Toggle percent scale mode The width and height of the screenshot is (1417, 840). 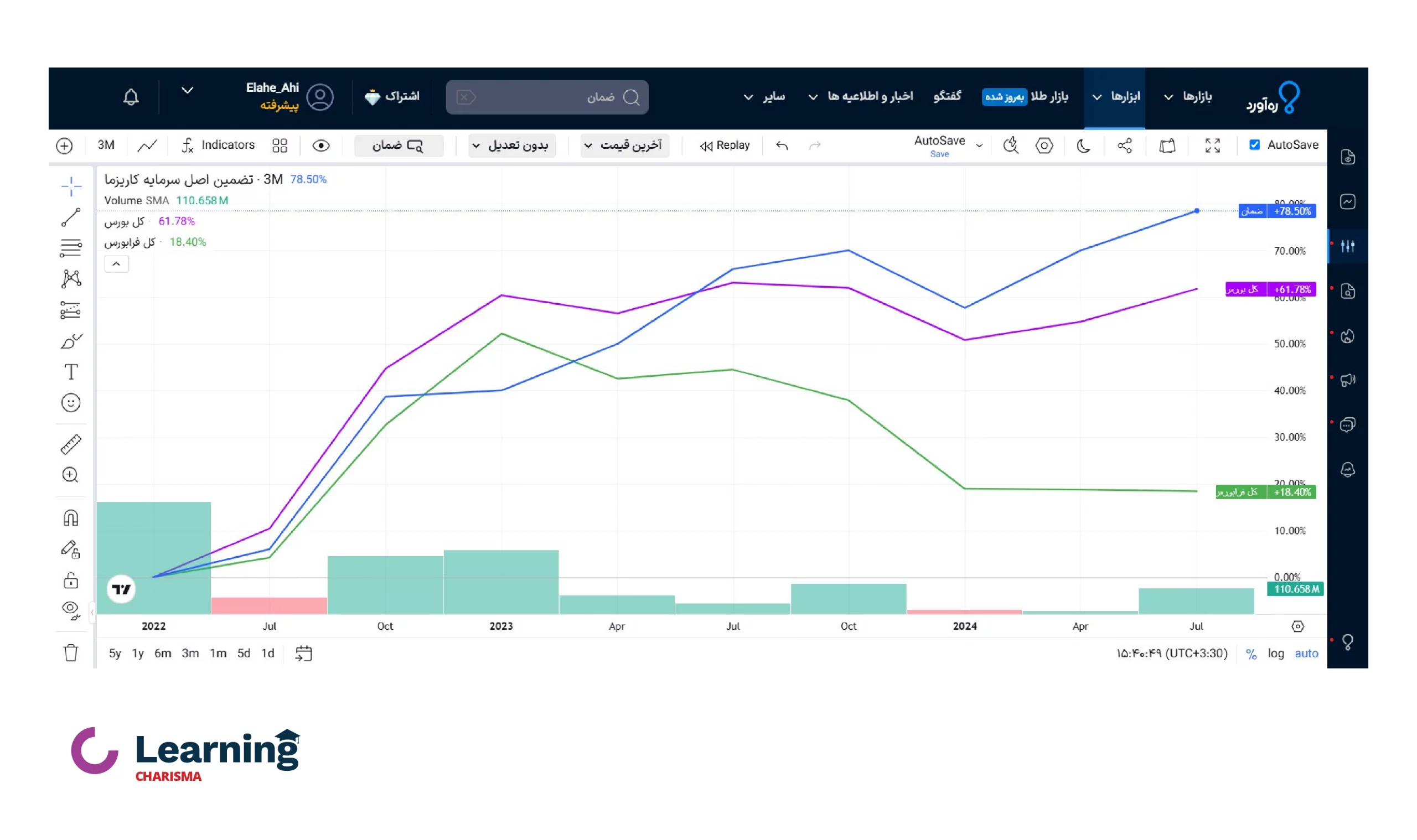point(1251,654)
